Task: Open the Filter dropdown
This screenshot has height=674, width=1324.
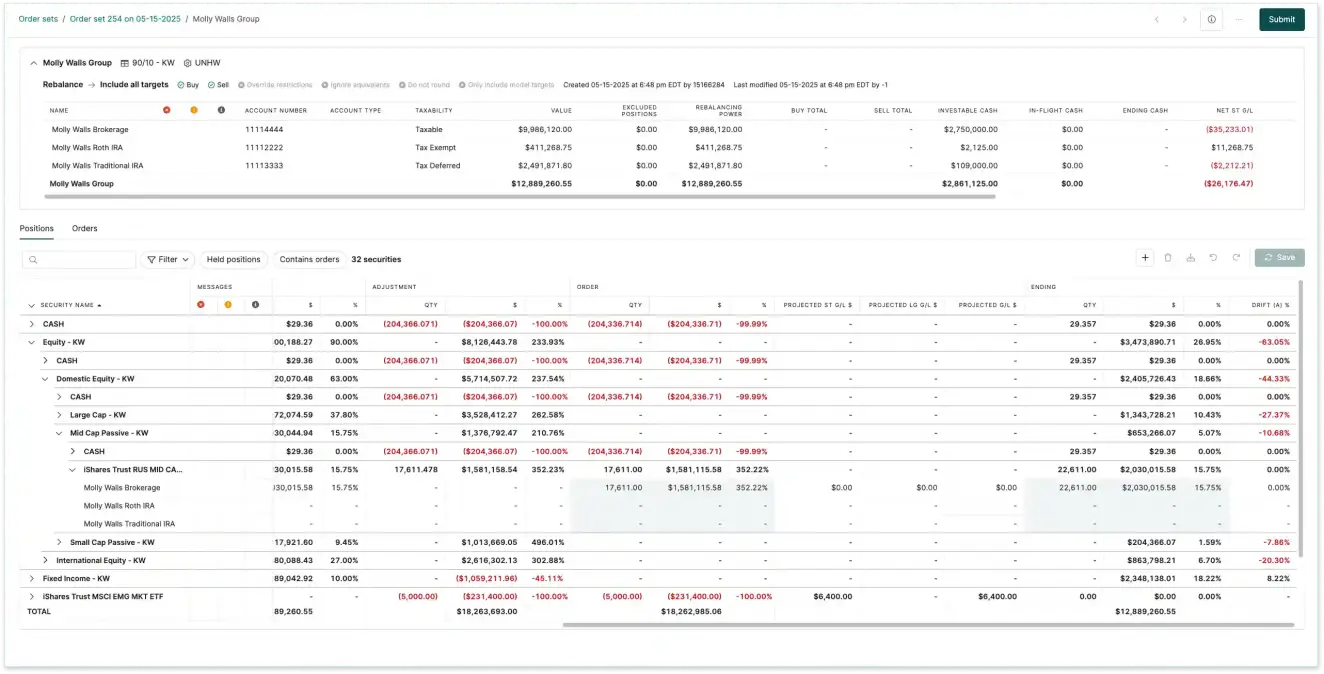Action: (167, 259)
